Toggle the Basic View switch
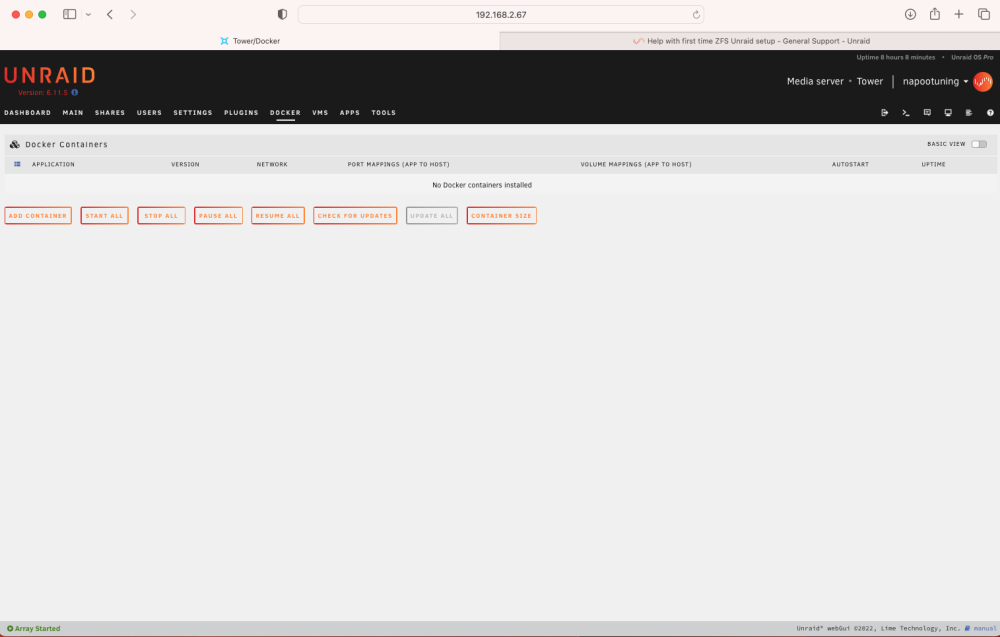Viewport: 1000px width, 637px height. [x=979, y=144]
